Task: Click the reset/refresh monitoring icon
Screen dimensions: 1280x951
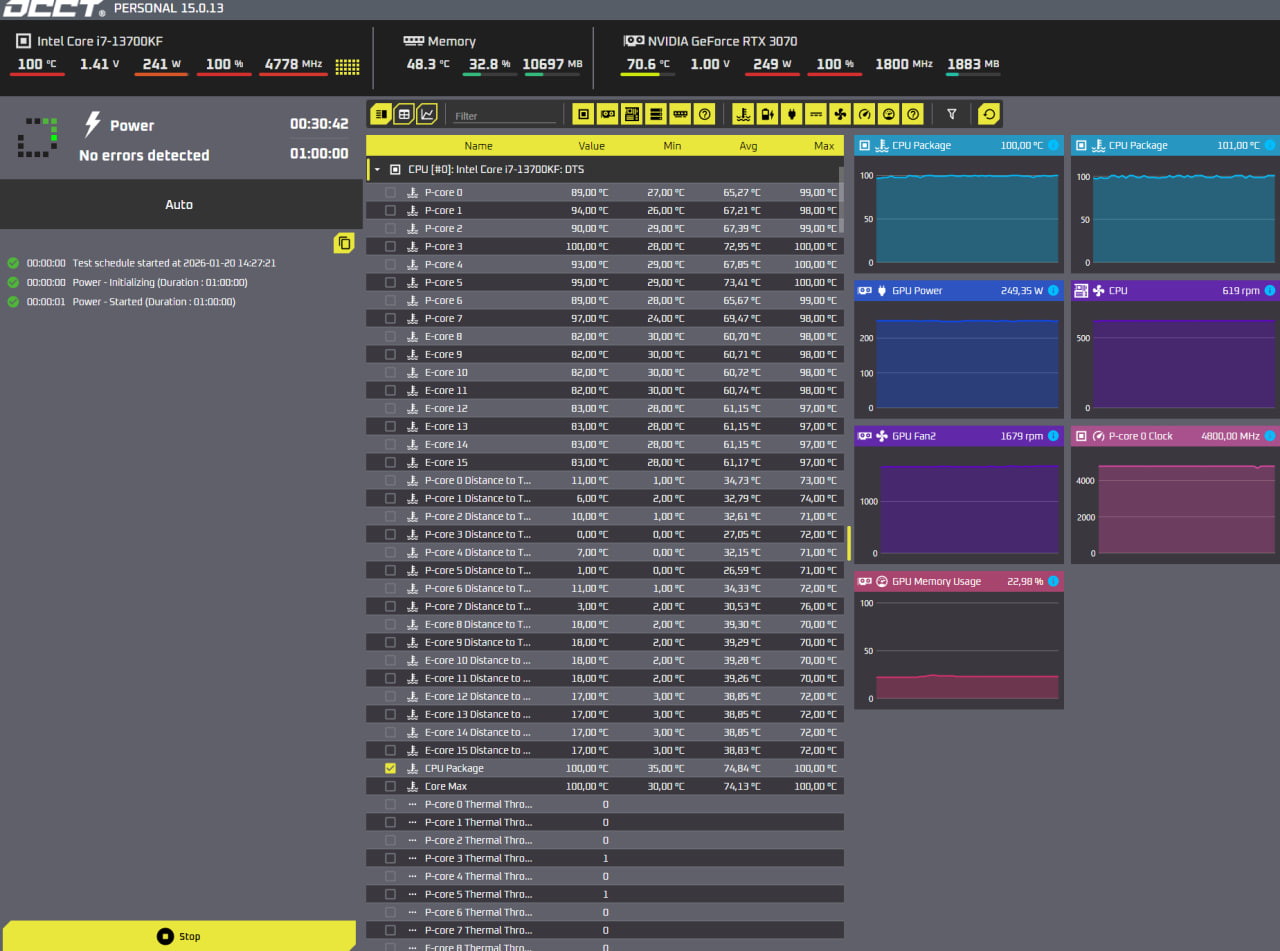Action: point(989,114)
